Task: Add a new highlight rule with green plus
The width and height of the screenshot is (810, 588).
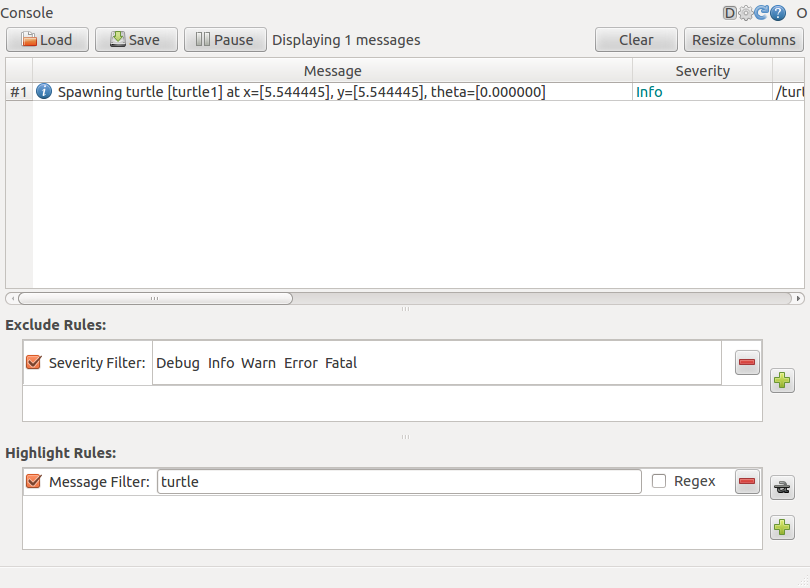Action: tap(782, 527)
